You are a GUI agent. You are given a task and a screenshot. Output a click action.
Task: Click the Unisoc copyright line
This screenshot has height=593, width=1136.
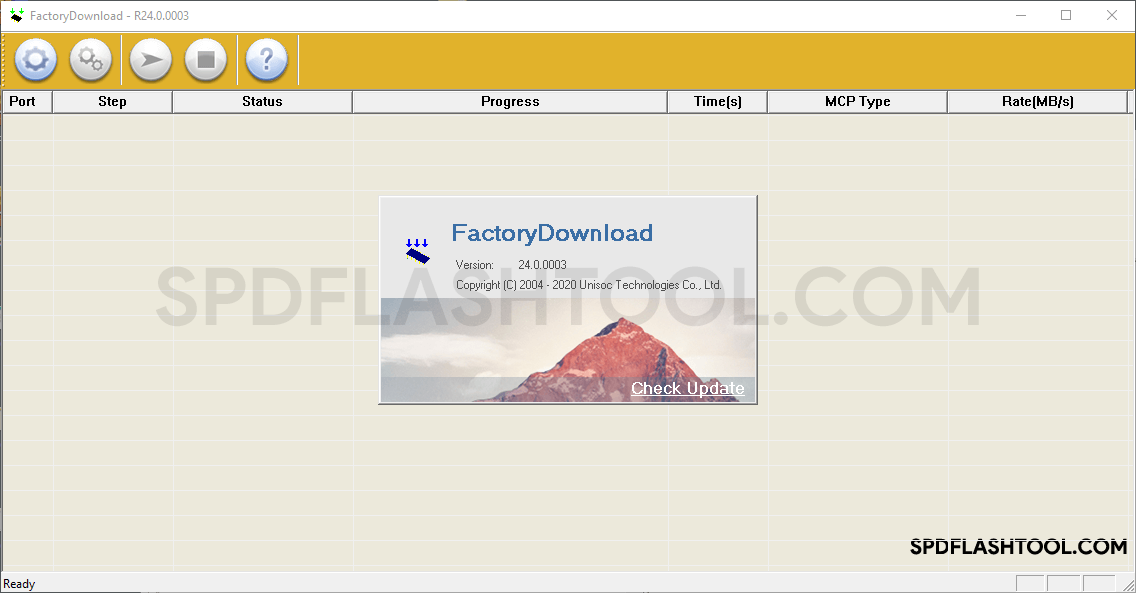pyautogui.click(x=589, y=285)
